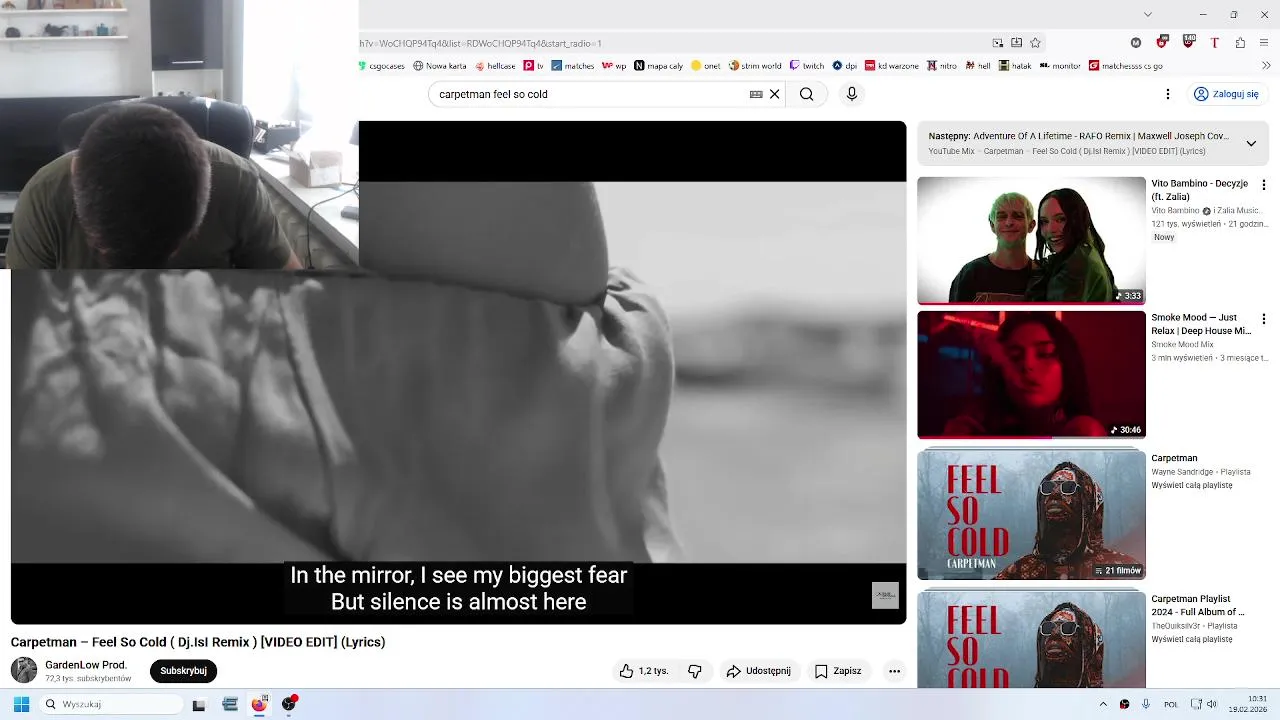Click the microphone icon in system tray
The image size is (1280, 720).
pos(1146,704)
